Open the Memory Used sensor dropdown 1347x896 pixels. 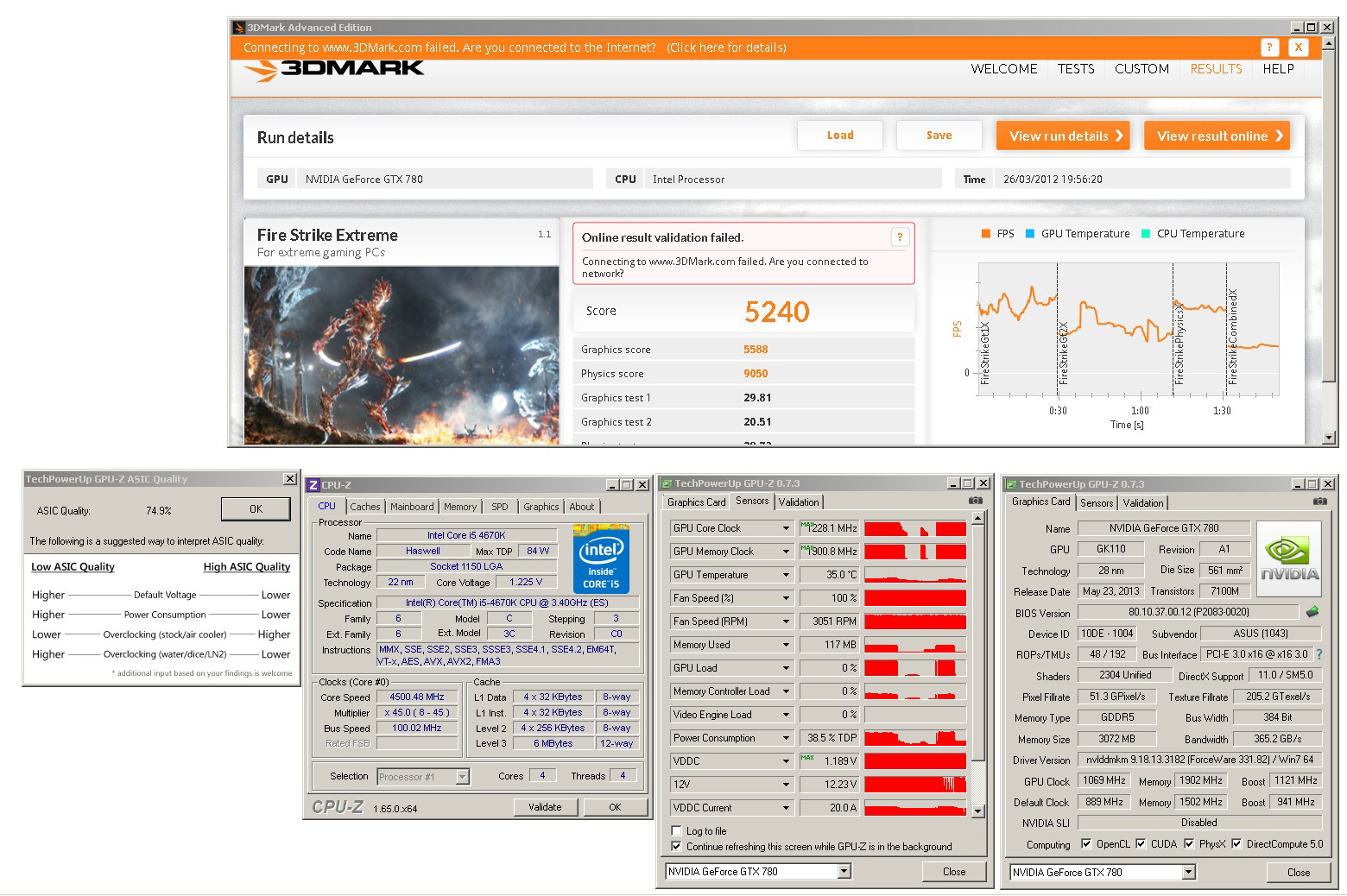(x=786, y=645)
